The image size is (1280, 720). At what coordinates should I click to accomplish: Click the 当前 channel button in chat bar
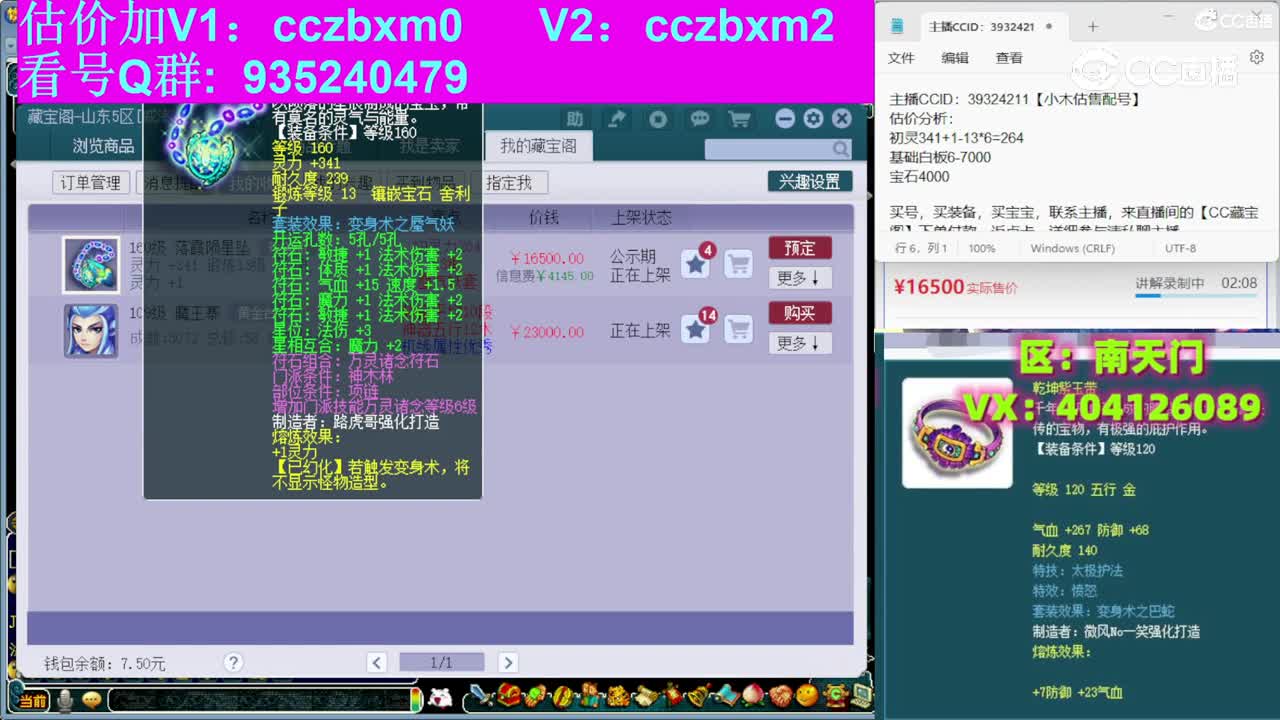point(32,701)
